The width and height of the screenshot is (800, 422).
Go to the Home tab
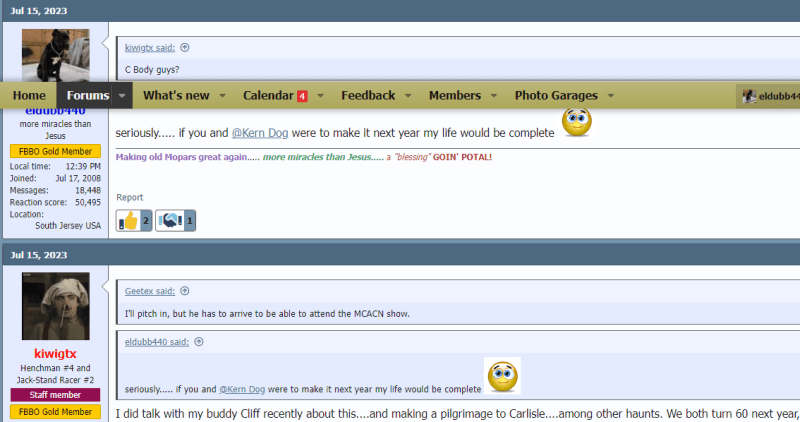(29, 95)
